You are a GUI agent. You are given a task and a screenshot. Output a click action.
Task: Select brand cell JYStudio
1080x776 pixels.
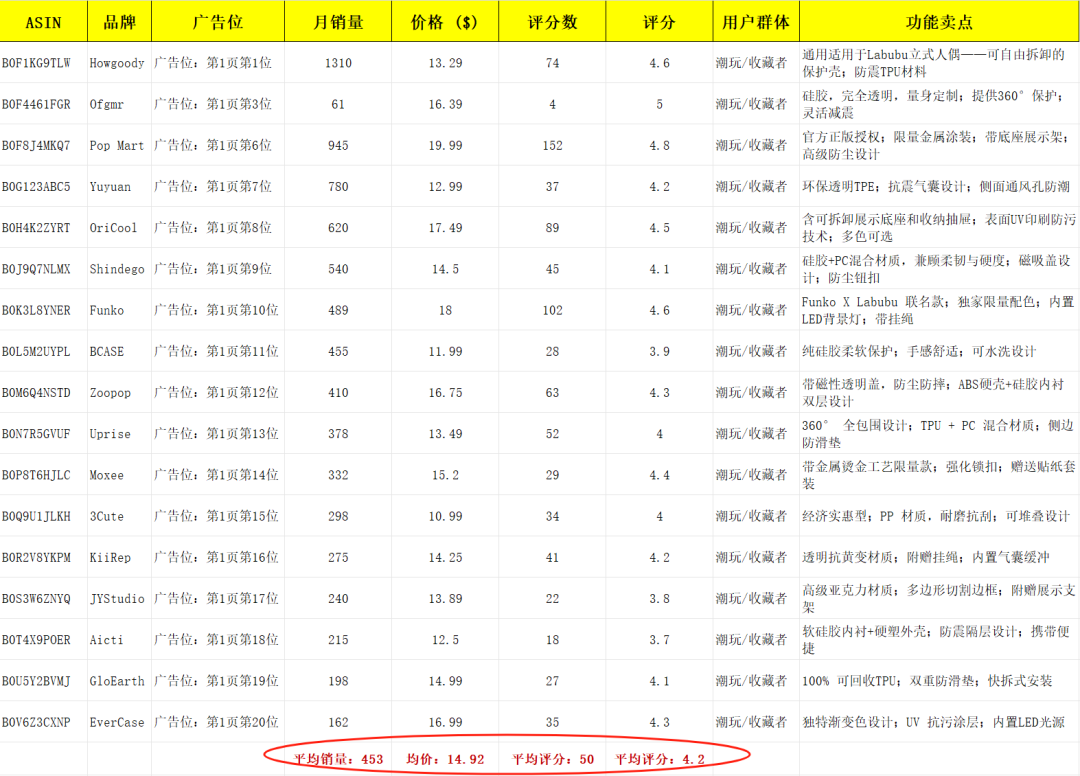coord(117,599)
